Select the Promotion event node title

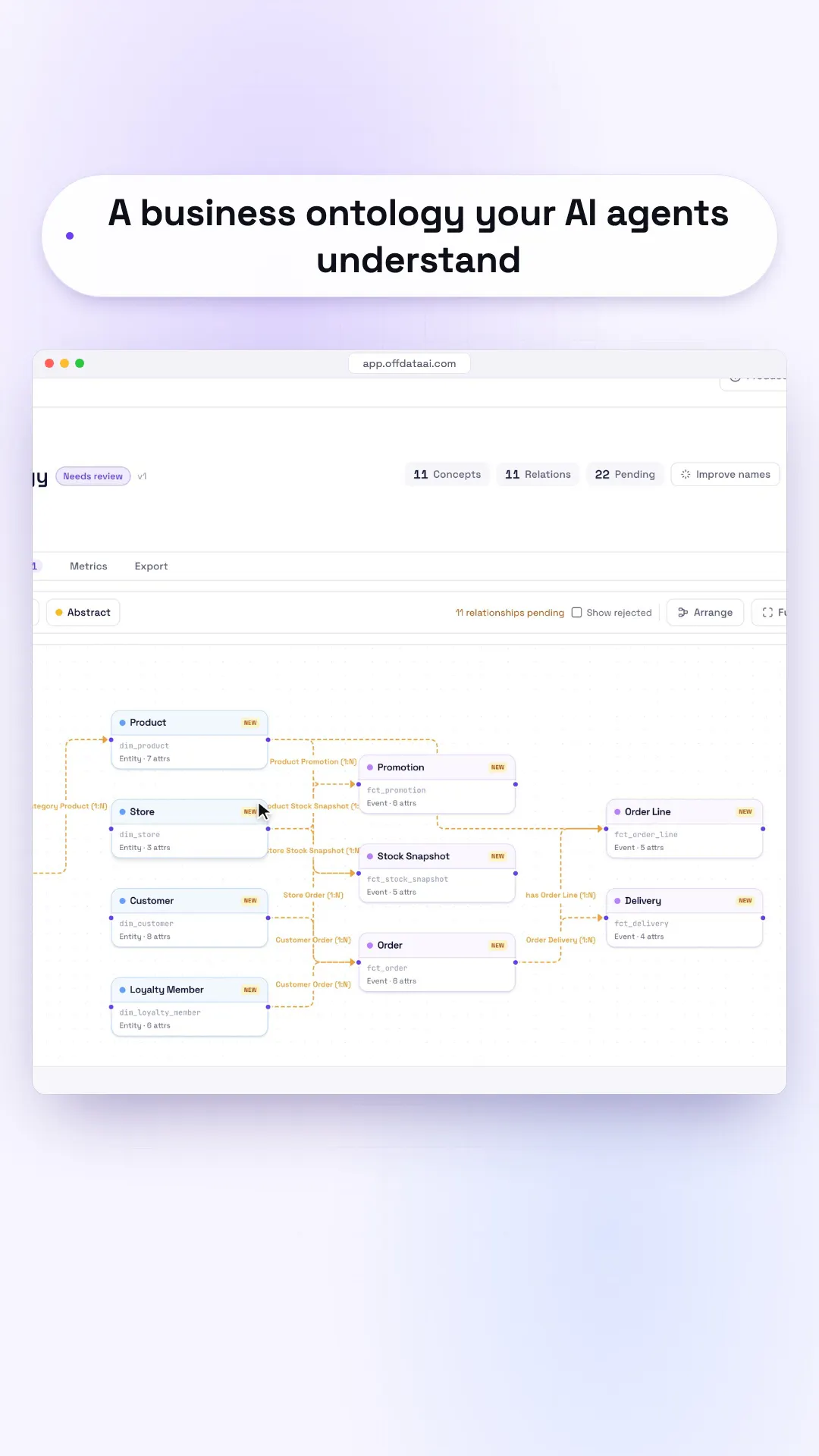[x=401, y=767]
